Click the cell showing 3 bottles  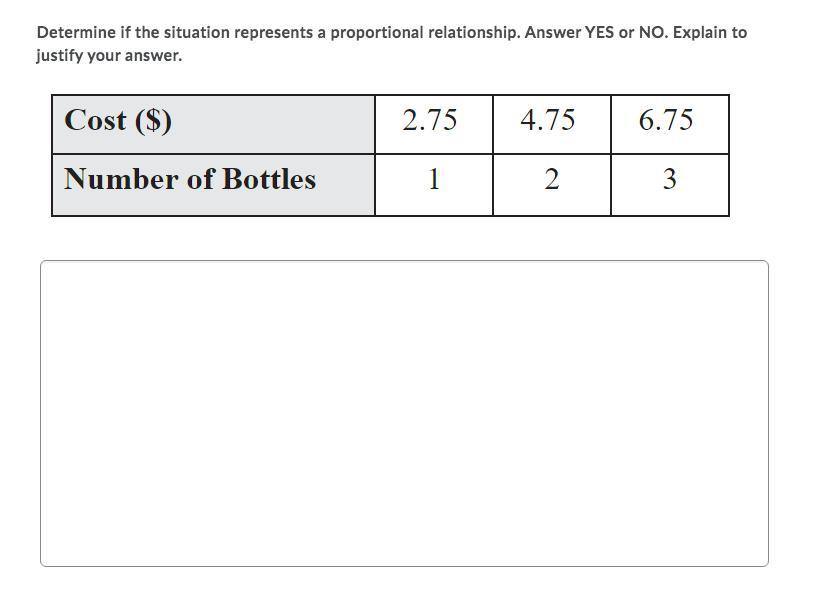pos(670,185)
